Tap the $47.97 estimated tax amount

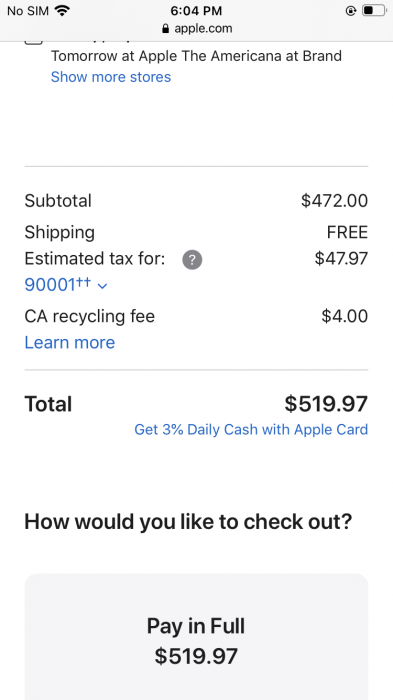pos(341,258)
